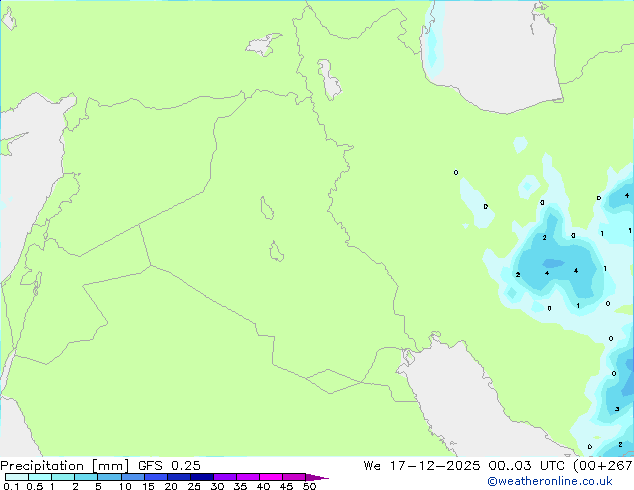Screen dimensions: 634x490
Task: Click the '40' legend scale value
Action: tap(263, 486)
